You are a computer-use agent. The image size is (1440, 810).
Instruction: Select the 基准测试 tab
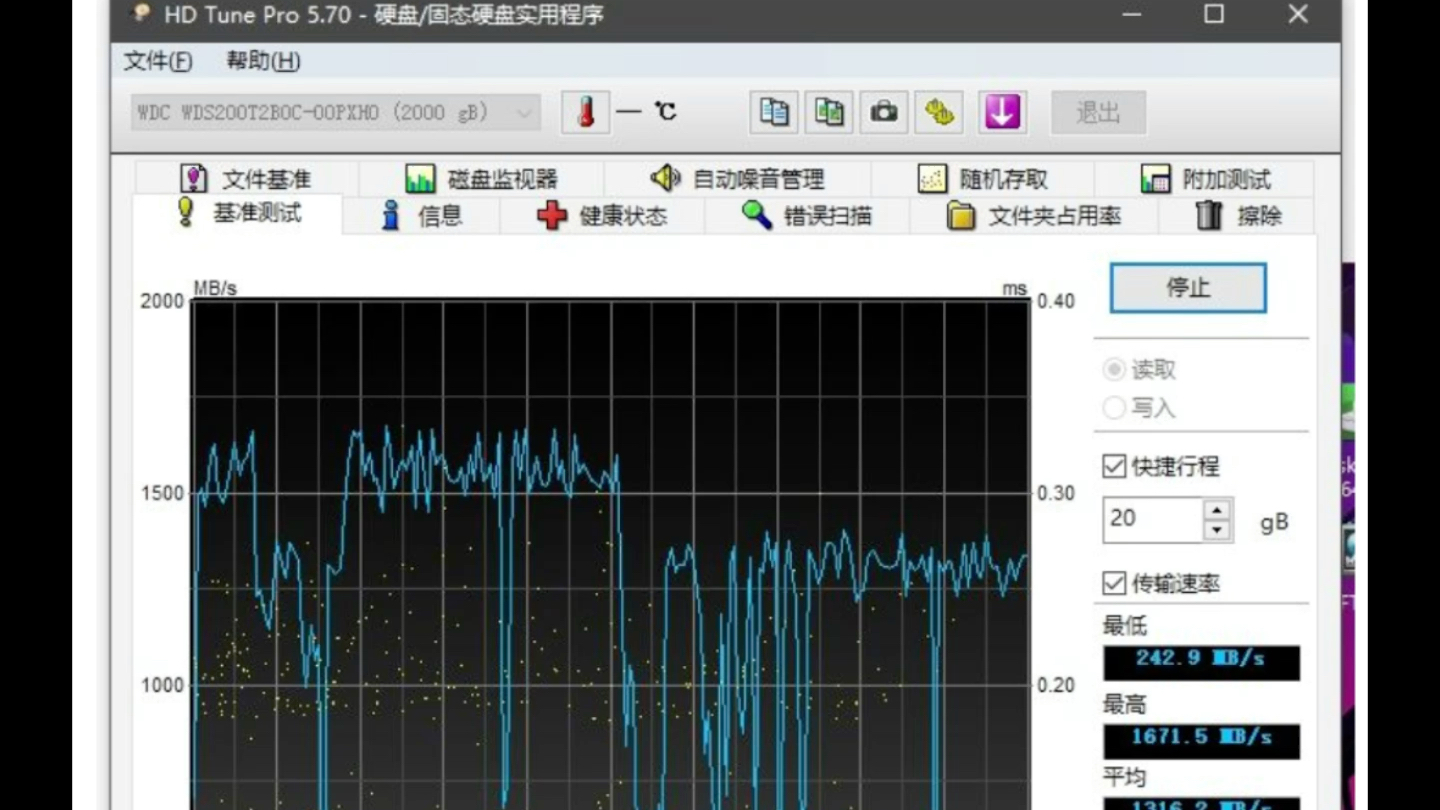click(x=238, y=213)
